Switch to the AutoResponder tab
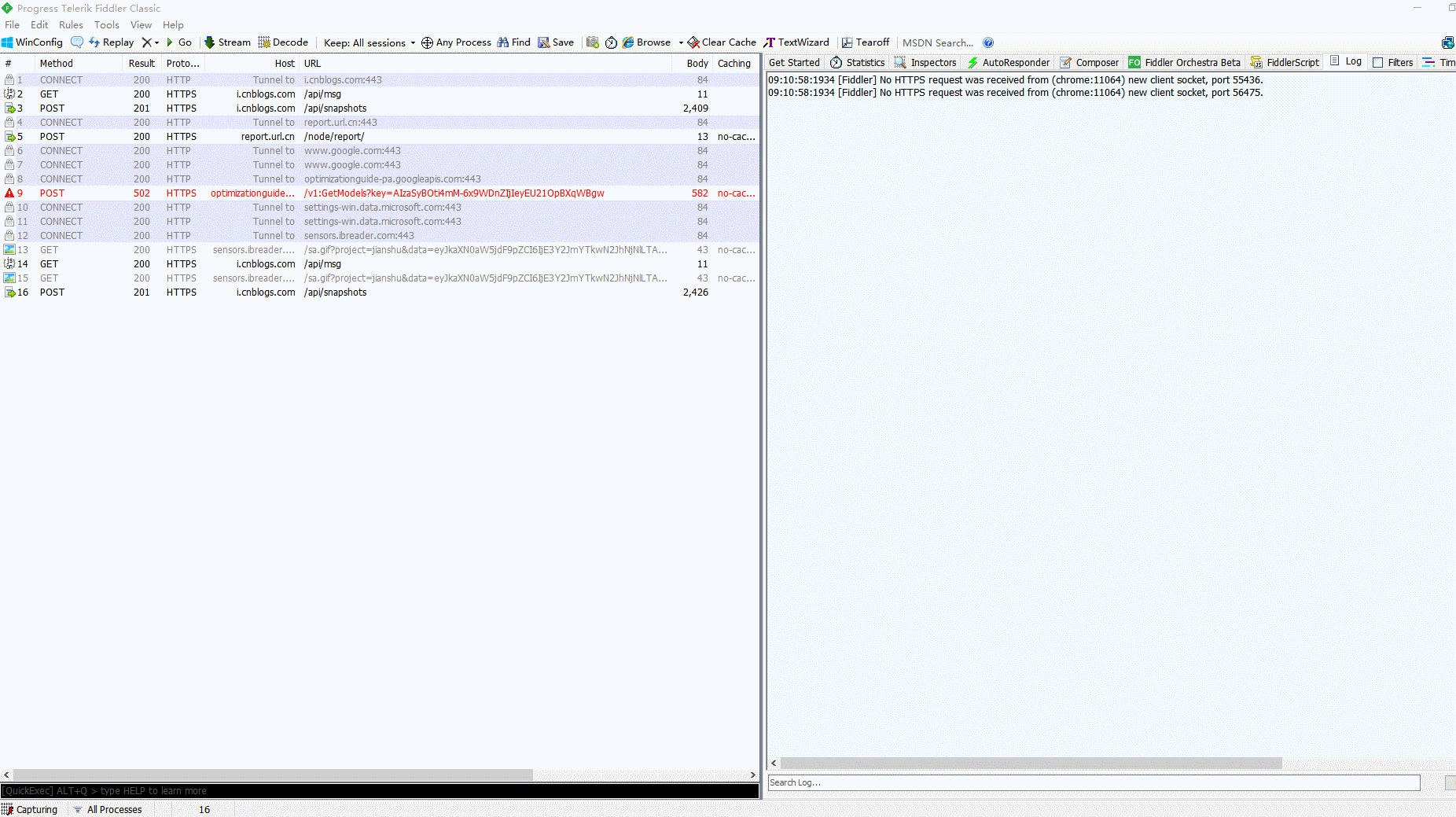Screen dimensions: 1456x817 pos(1008,63)
